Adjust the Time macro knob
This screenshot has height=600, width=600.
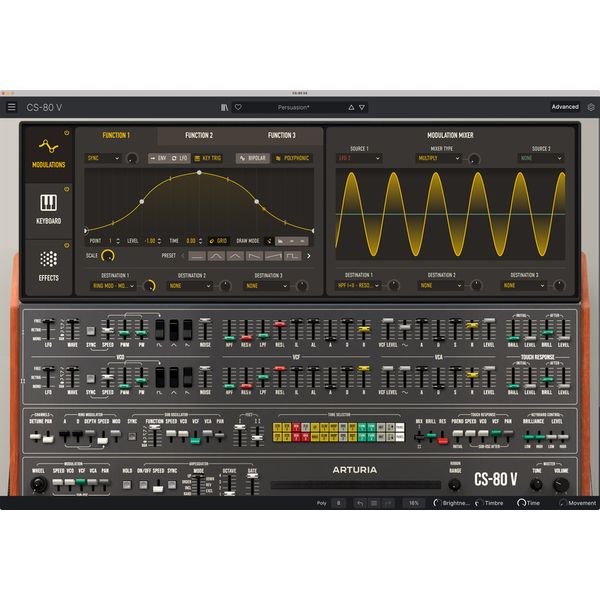pos(521,503)
